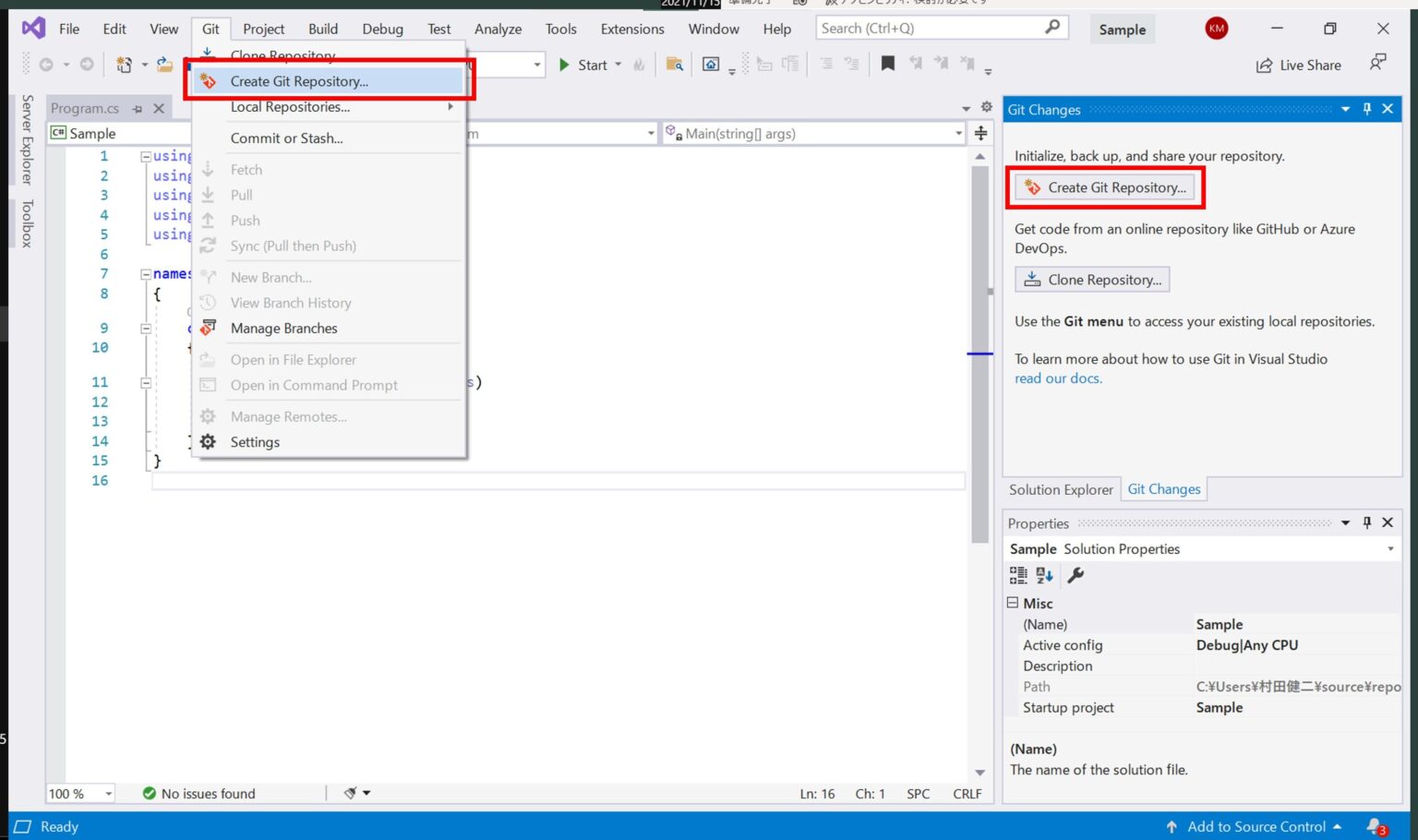Screen dimensions: 1418x840
Task: Switch Properties panel to categorized view icon
Action: tap(1019, 575)
